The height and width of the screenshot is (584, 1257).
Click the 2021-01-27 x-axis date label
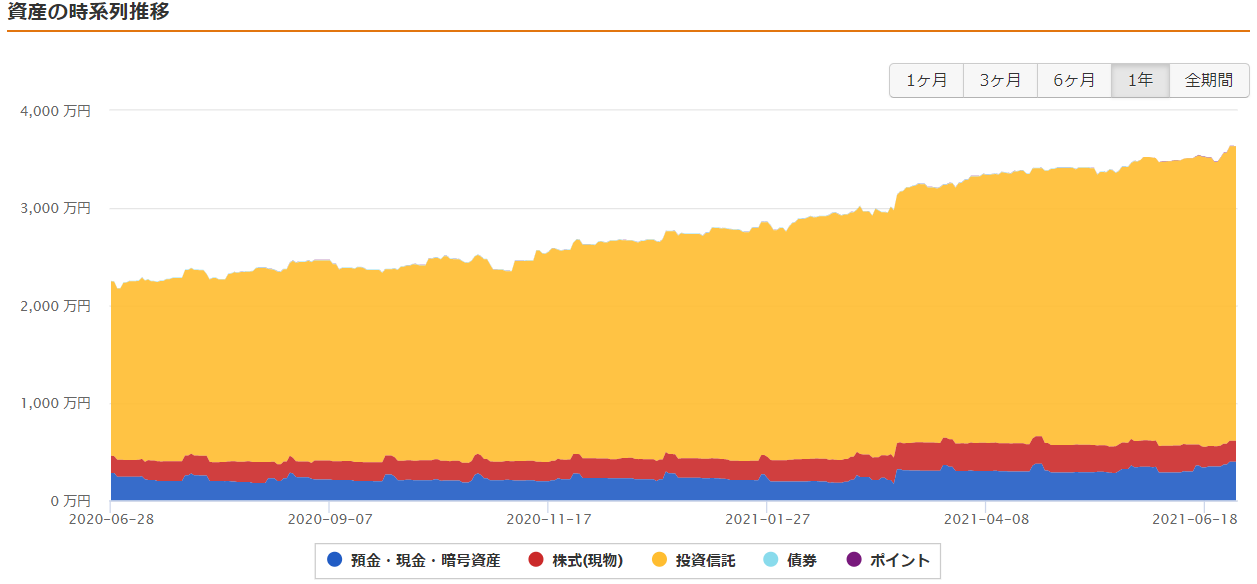(767, 519)
